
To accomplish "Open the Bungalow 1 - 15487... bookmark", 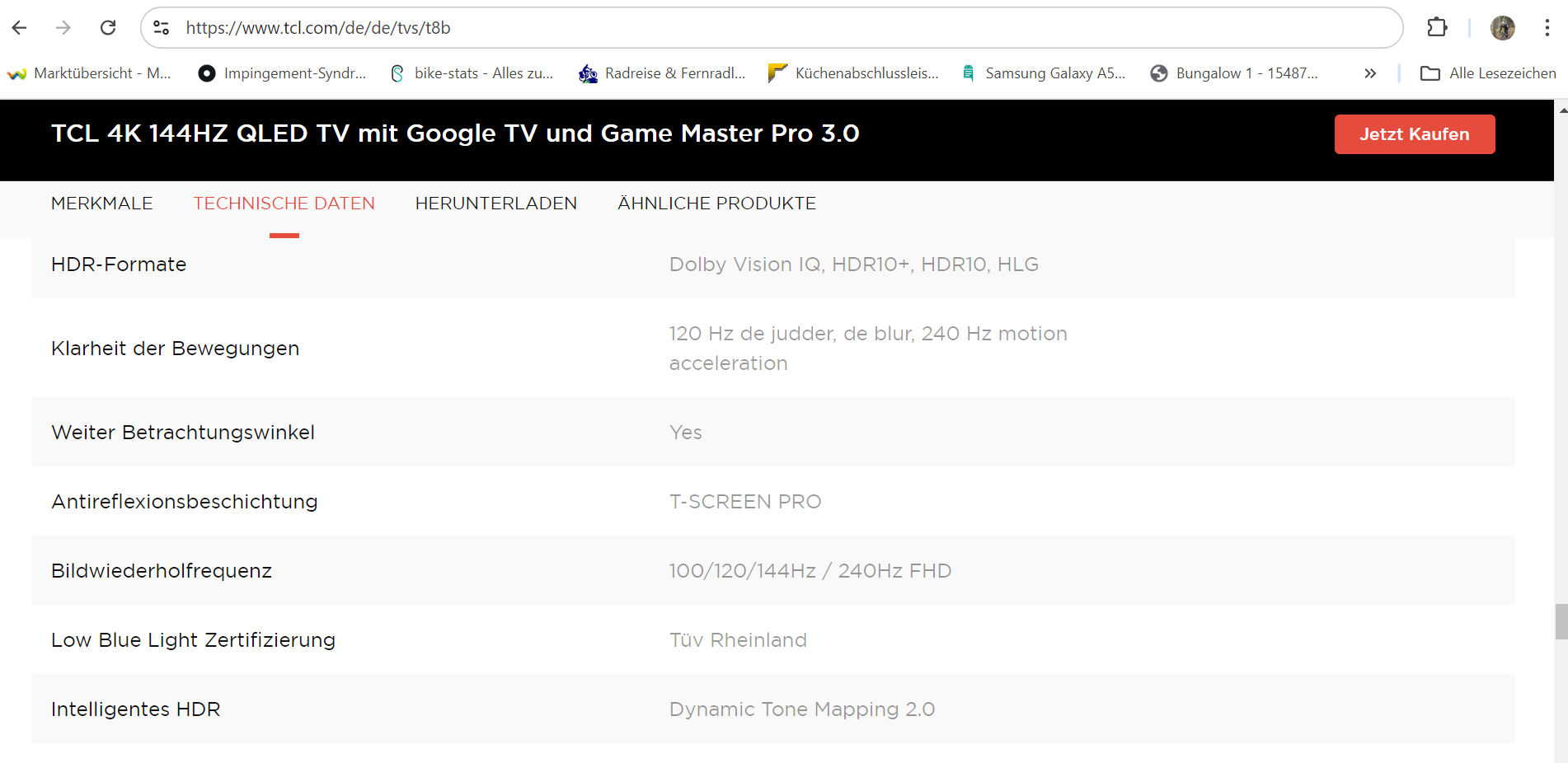I will (1234, 73).
